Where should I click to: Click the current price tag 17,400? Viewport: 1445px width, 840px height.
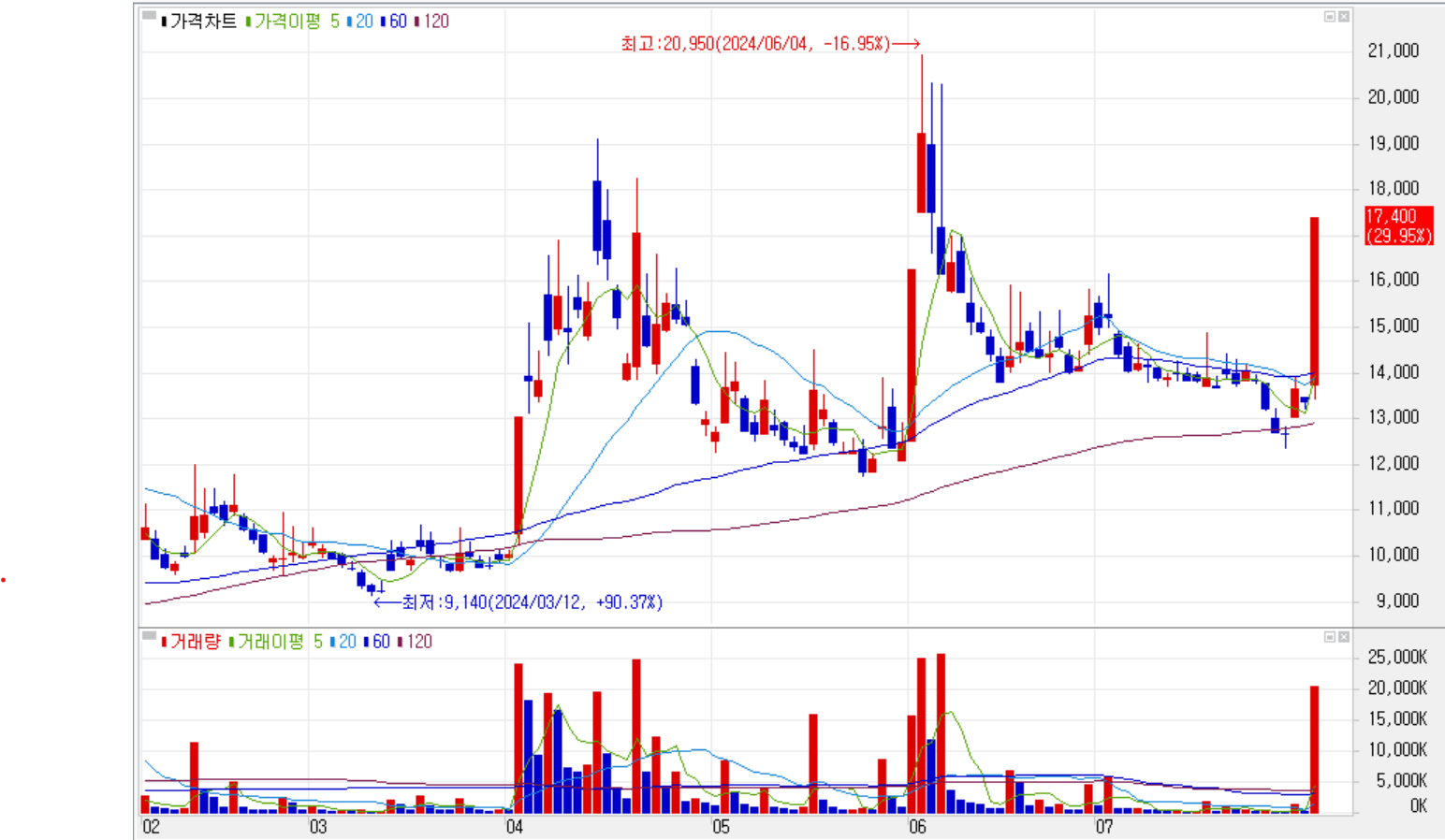(1398, 226)
